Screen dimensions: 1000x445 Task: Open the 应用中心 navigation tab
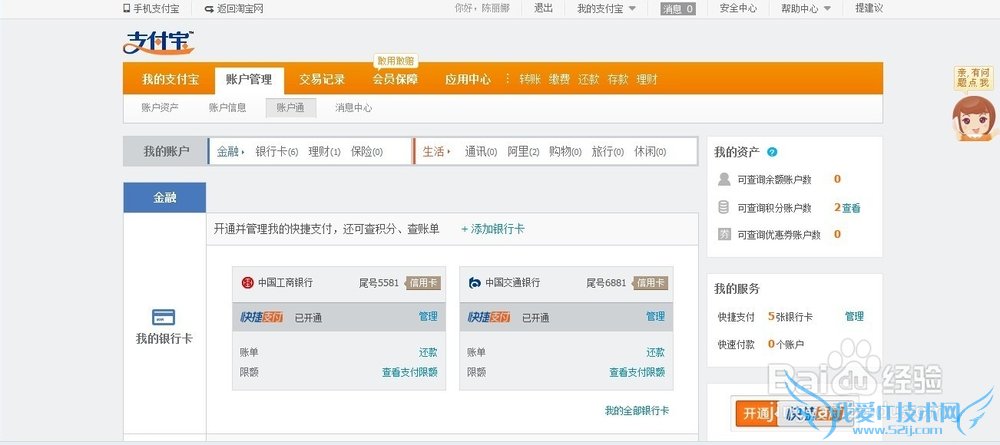[x=467, y=79]
